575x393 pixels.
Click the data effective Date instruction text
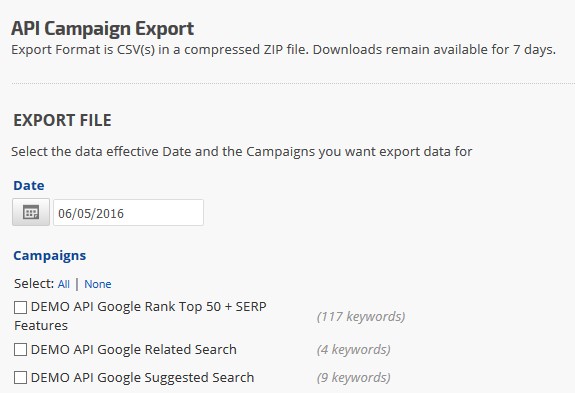[x=242, y=152]
